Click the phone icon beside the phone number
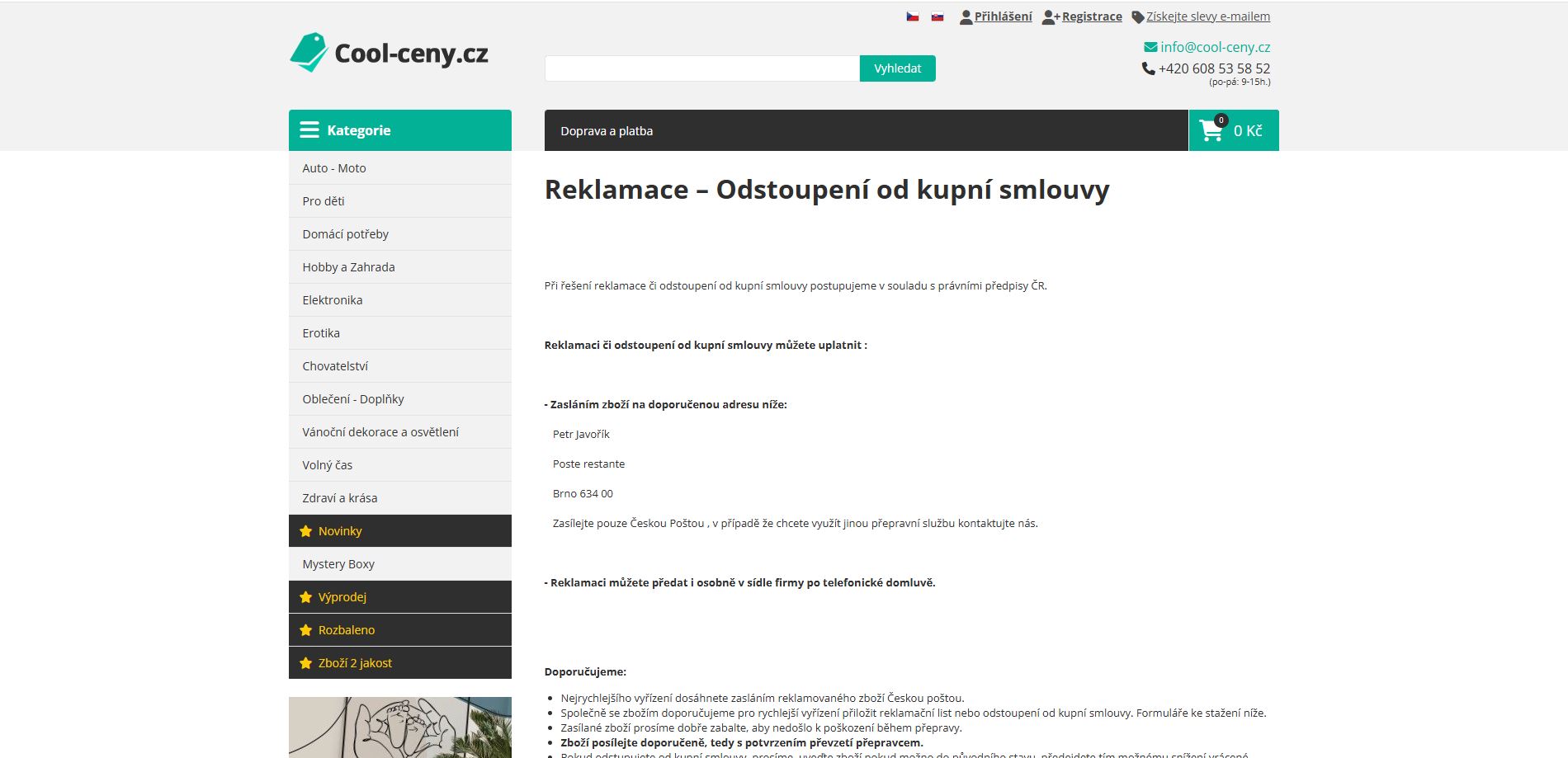The height and width of the screenshot is (758, 1568). (x=1148, y=68)
